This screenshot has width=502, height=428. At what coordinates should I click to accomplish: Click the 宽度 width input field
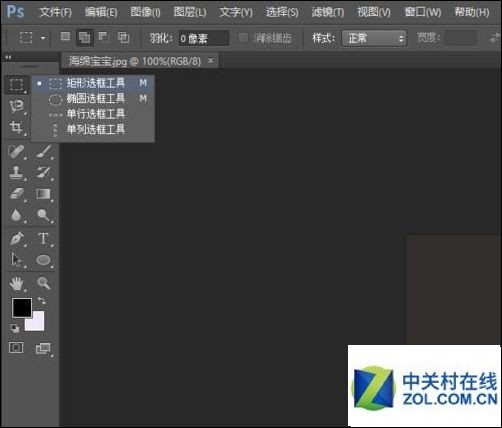461,38
